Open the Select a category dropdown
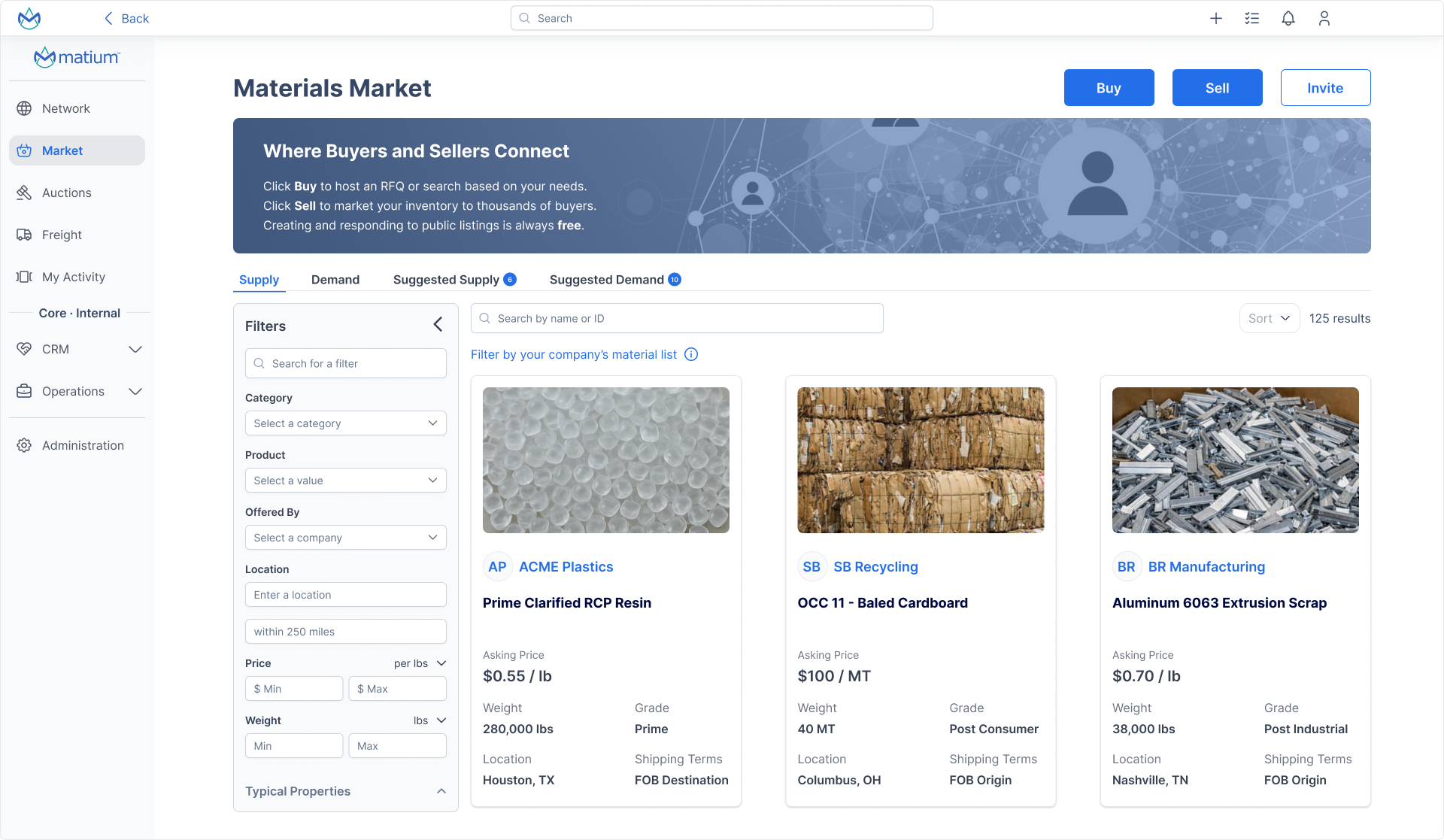This screenshot has height=840, width=1444. (x=345, y=423)
